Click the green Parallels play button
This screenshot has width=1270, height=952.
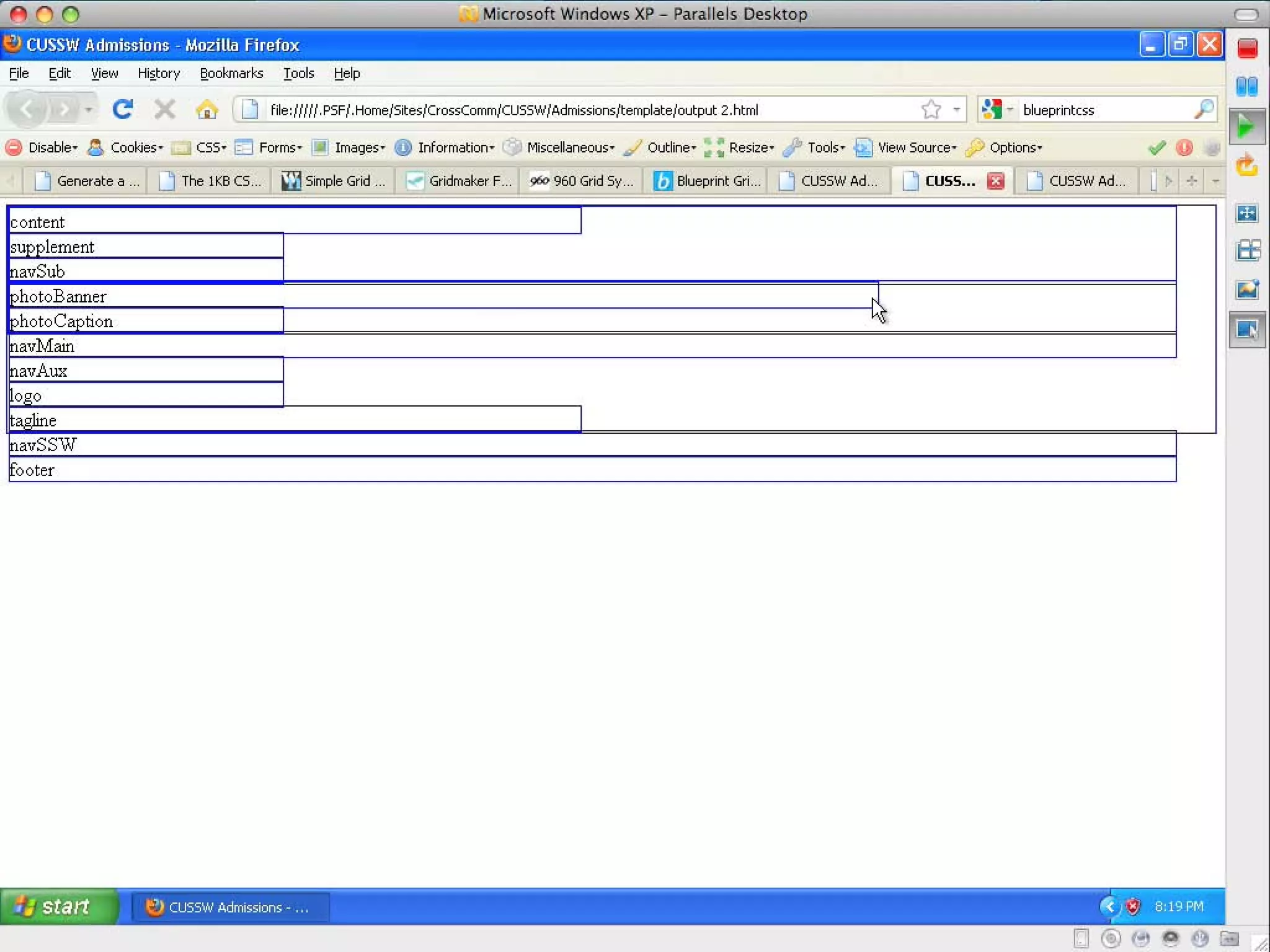[1246, 127]
